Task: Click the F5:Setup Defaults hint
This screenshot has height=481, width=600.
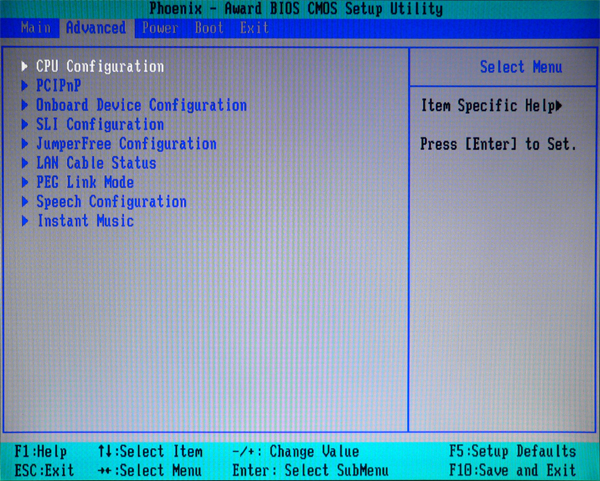Action: (513, 452)
